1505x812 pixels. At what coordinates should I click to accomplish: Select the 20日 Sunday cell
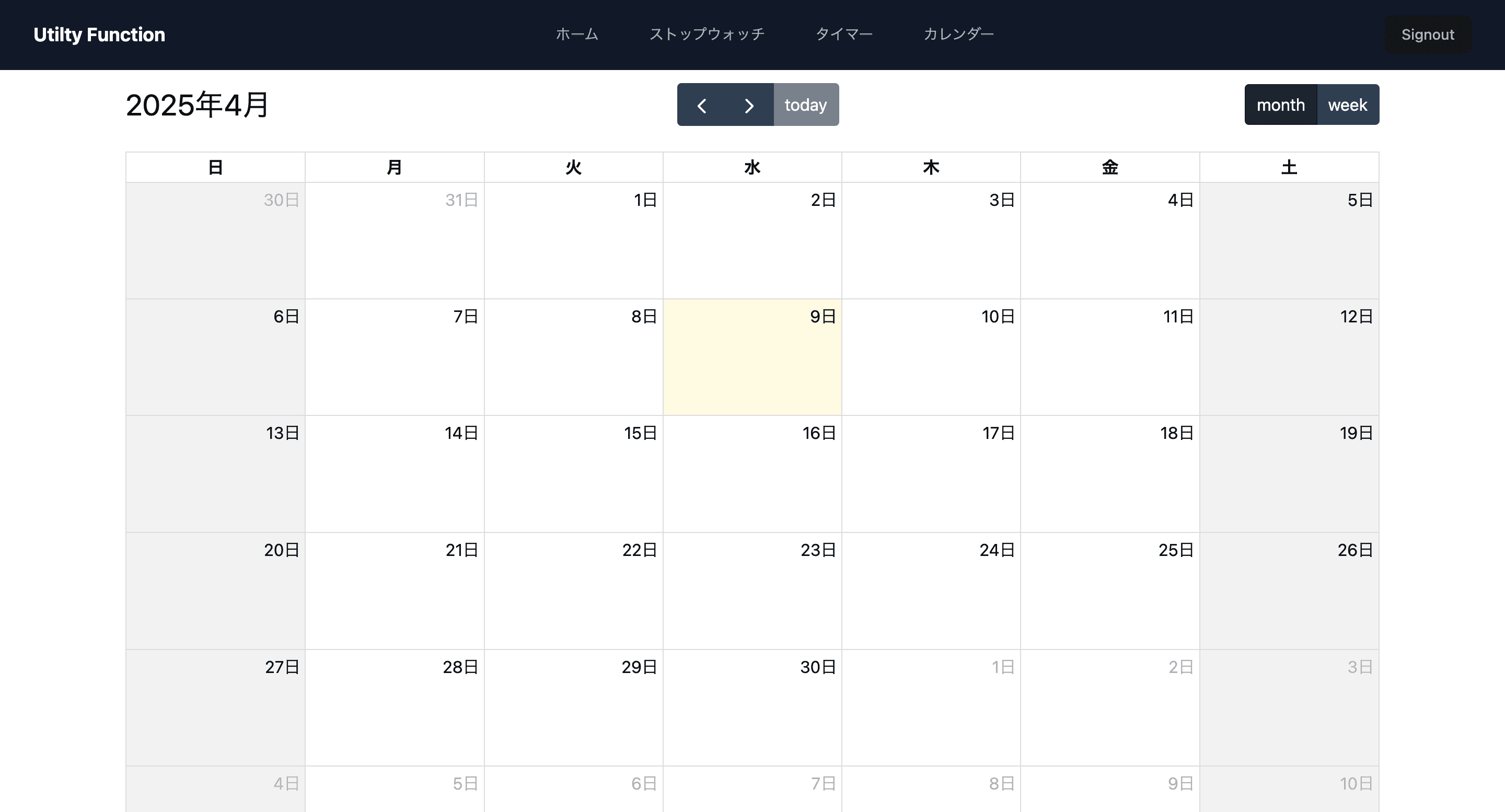point(216,590)
